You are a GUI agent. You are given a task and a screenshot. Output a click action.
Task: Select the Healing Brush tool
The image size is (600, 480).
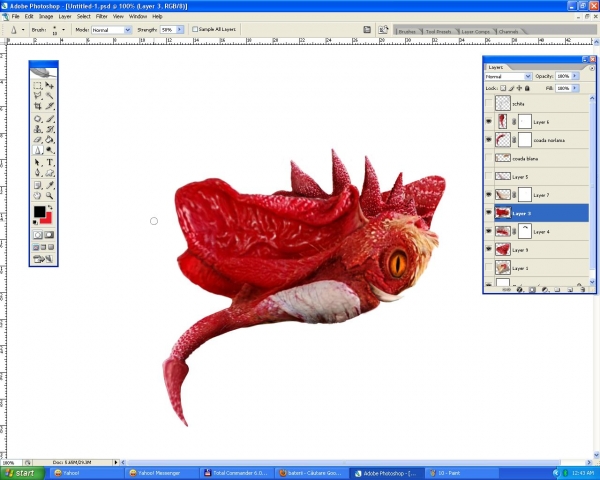(x=38, y=119)
